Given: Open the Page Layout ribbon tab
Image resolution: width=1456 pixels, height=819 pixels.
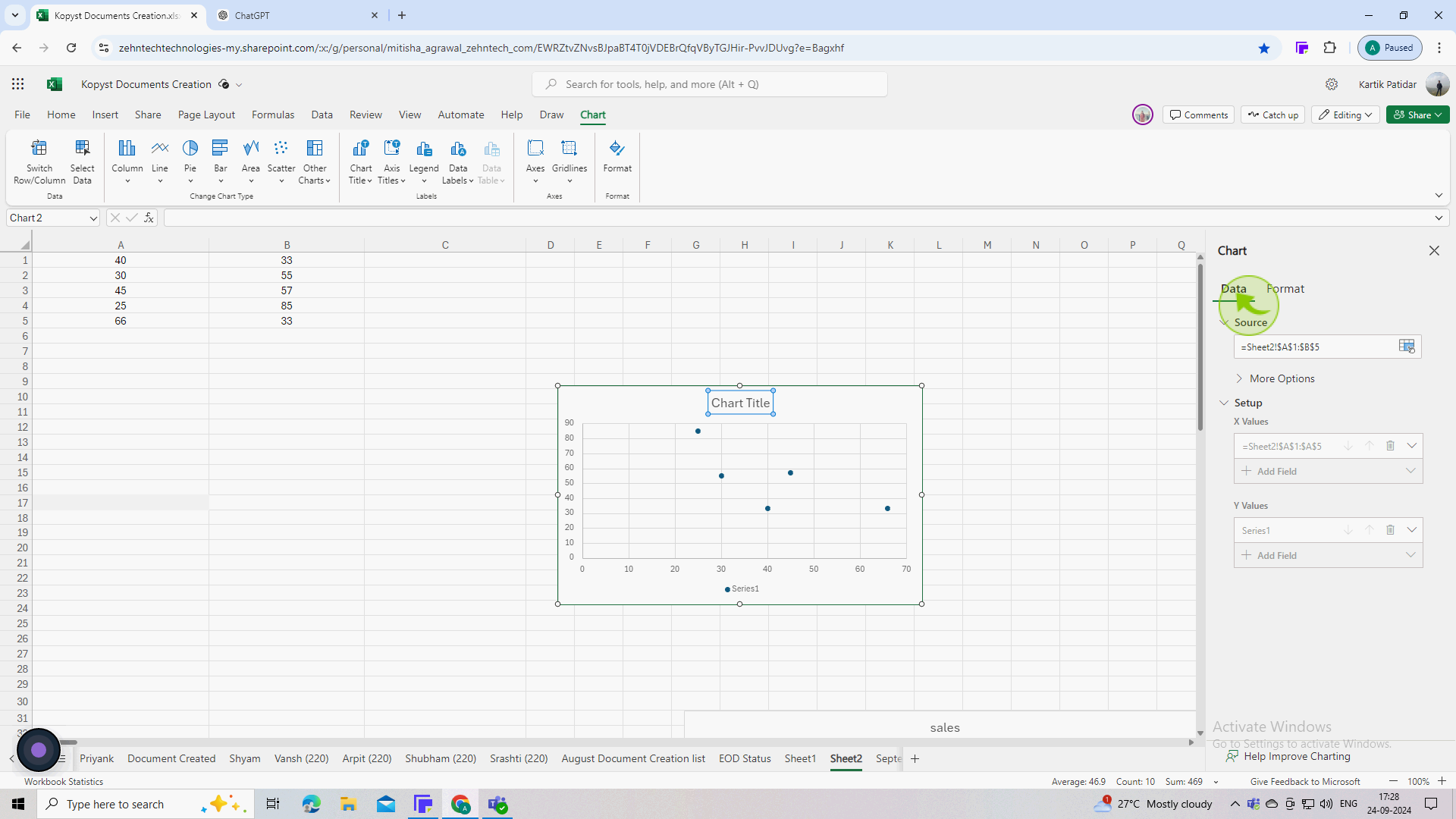Looking at the screenshot, I should pos(206,115).
